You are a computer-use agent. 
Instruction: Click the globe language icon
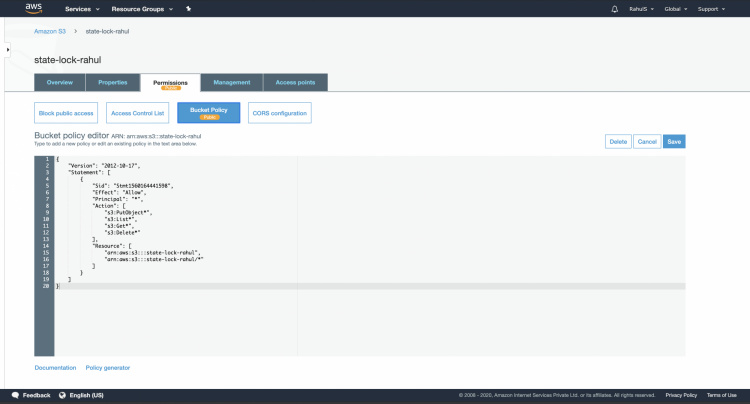[62, 395]
